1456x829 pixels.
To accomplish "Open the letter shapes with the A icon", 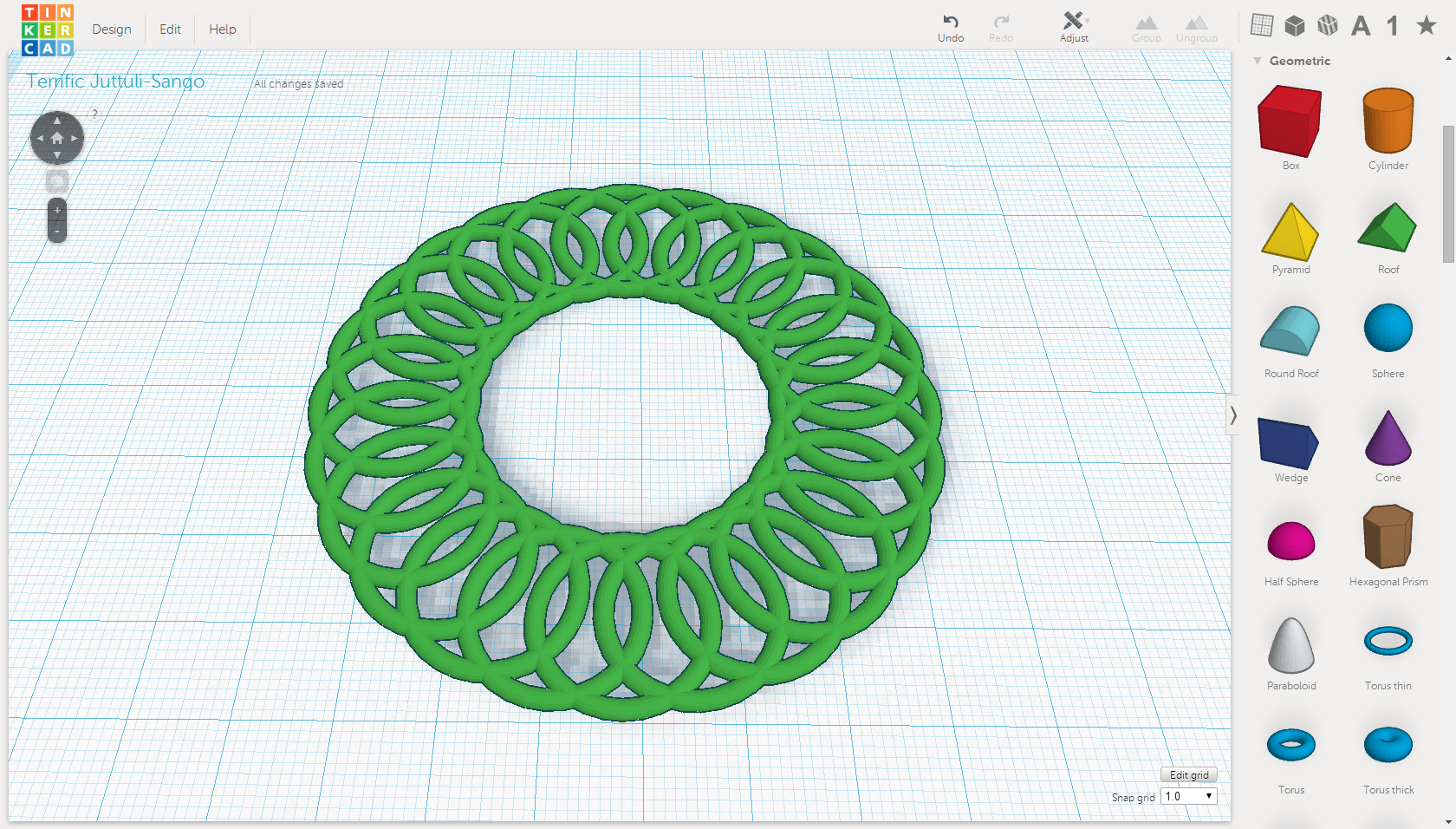I will (1361, 26).
